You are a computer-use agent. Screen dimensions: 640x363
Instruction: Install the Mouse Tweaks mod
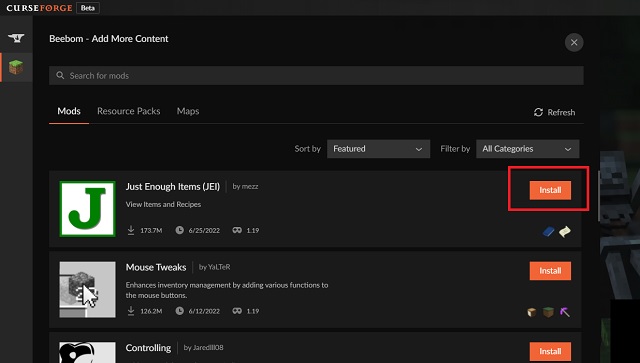click(550, 271)
